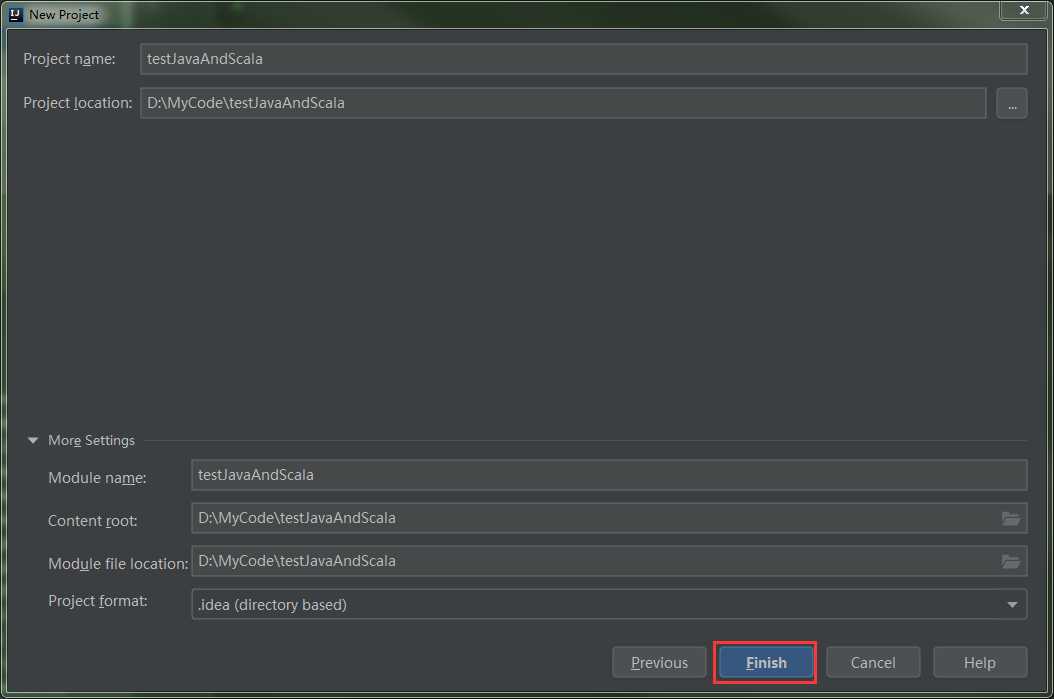1054x699 pixels.
Task: Click folder icon in Content root field
Action: pos(1010,518)
